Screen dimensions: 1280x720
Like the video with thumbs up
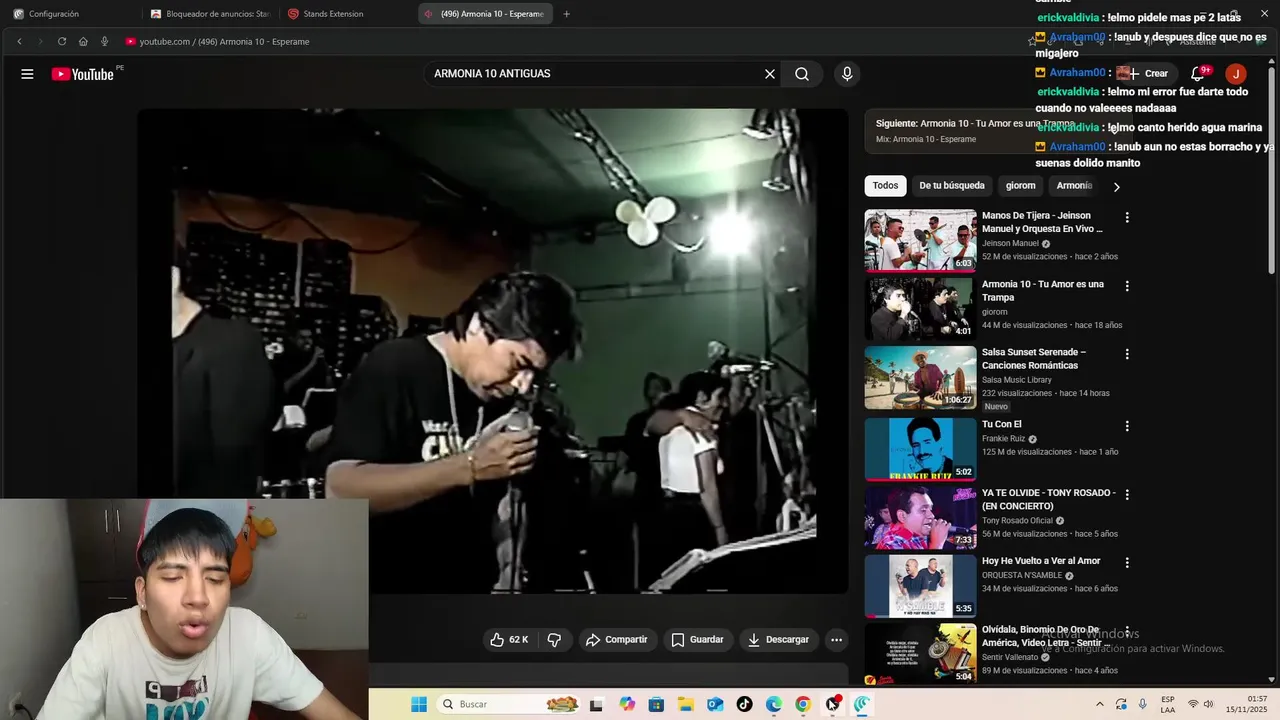point(509,640)
